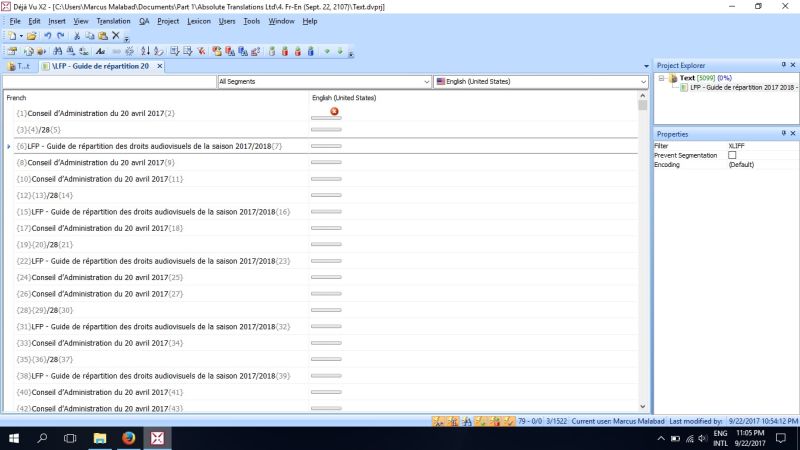
Task: Click the binoculars Find icon
Action: 58,52
